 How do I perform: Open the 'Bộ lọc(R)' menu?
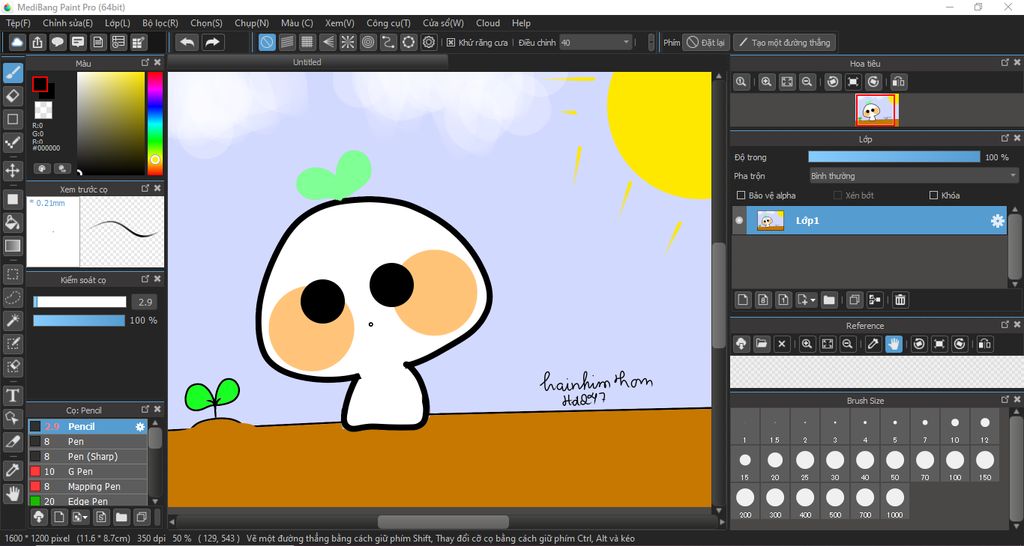tap(160, 23)
